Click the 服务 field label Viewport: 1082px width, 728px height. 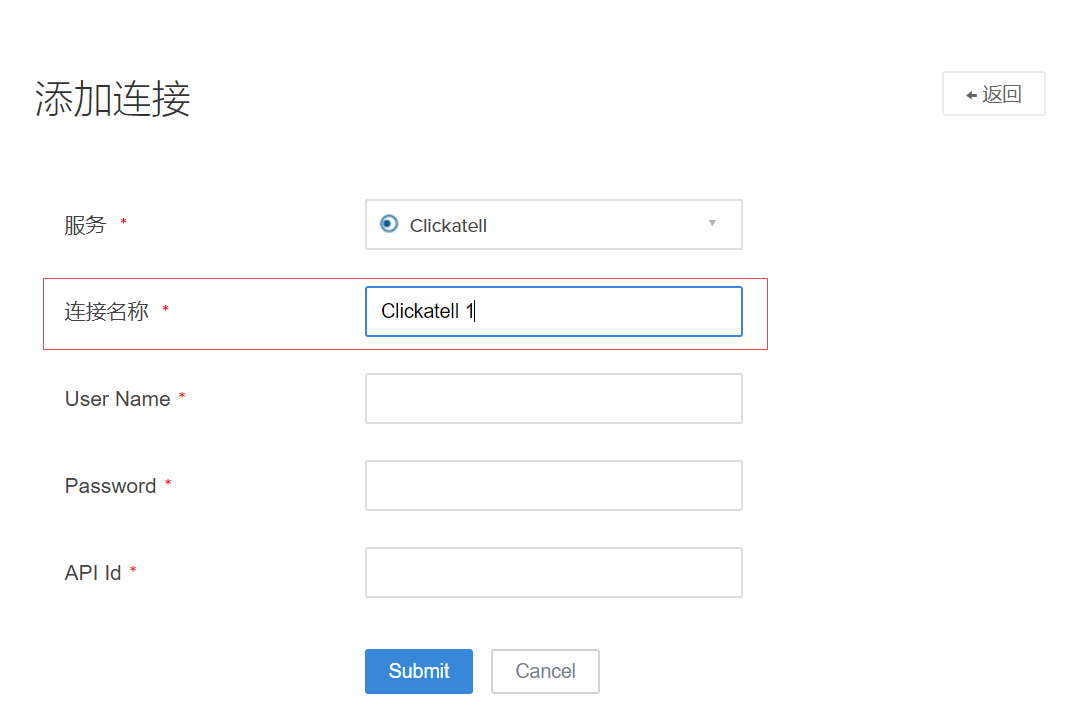point(85,225)
